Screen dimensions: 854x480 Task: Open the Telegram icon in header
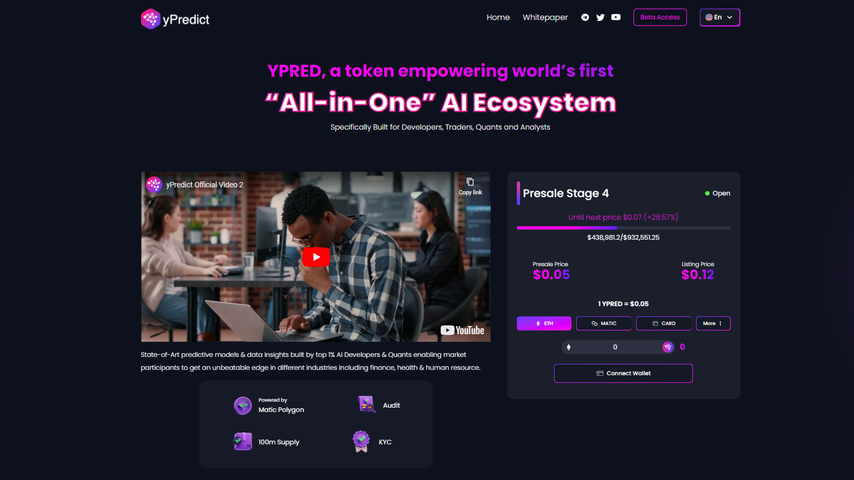[585, 17]
